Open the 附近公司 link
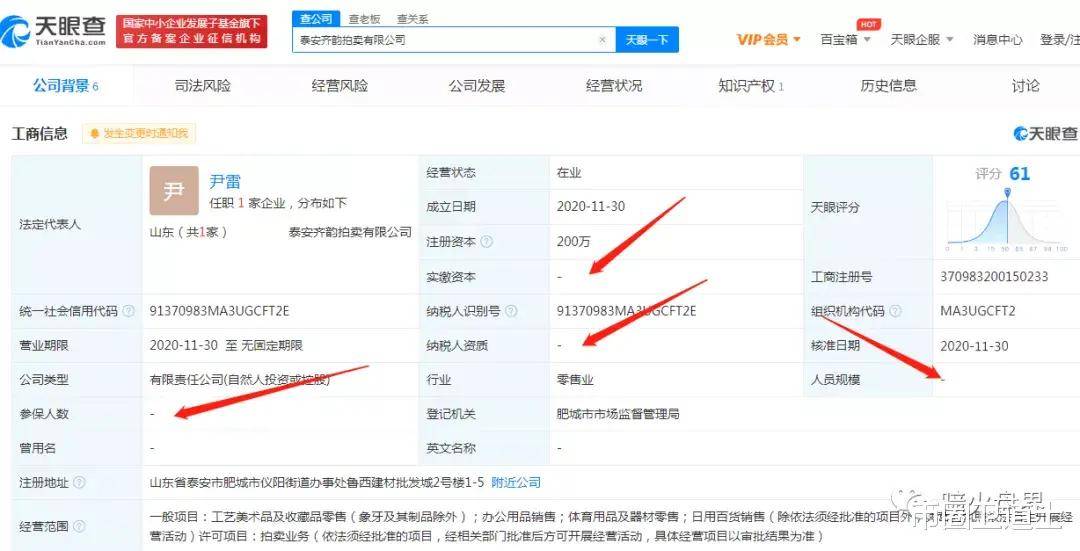 pos(516,483)
